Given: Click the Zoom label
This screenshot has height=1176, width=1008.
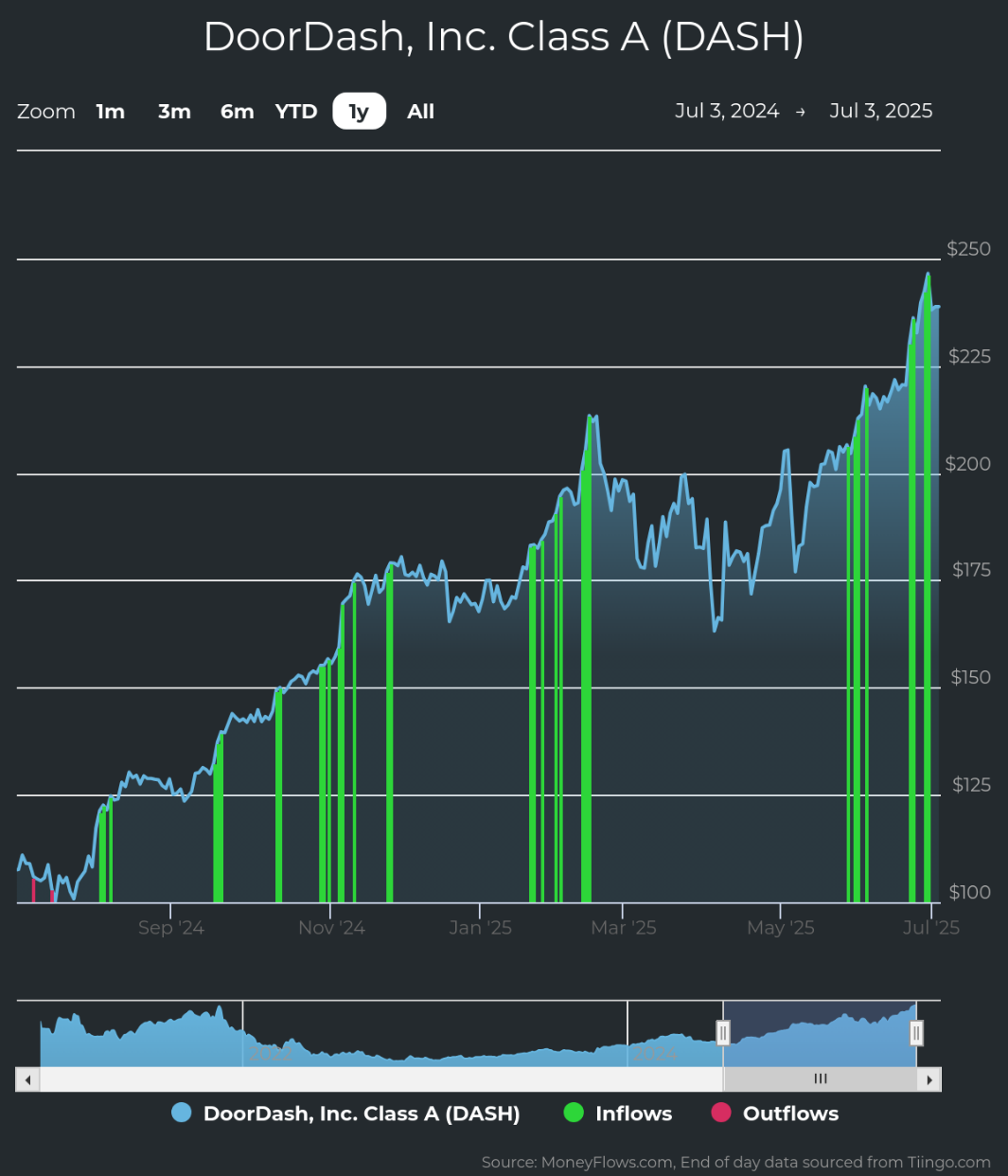Looking at the screenshot, I should tap(46, 112).
